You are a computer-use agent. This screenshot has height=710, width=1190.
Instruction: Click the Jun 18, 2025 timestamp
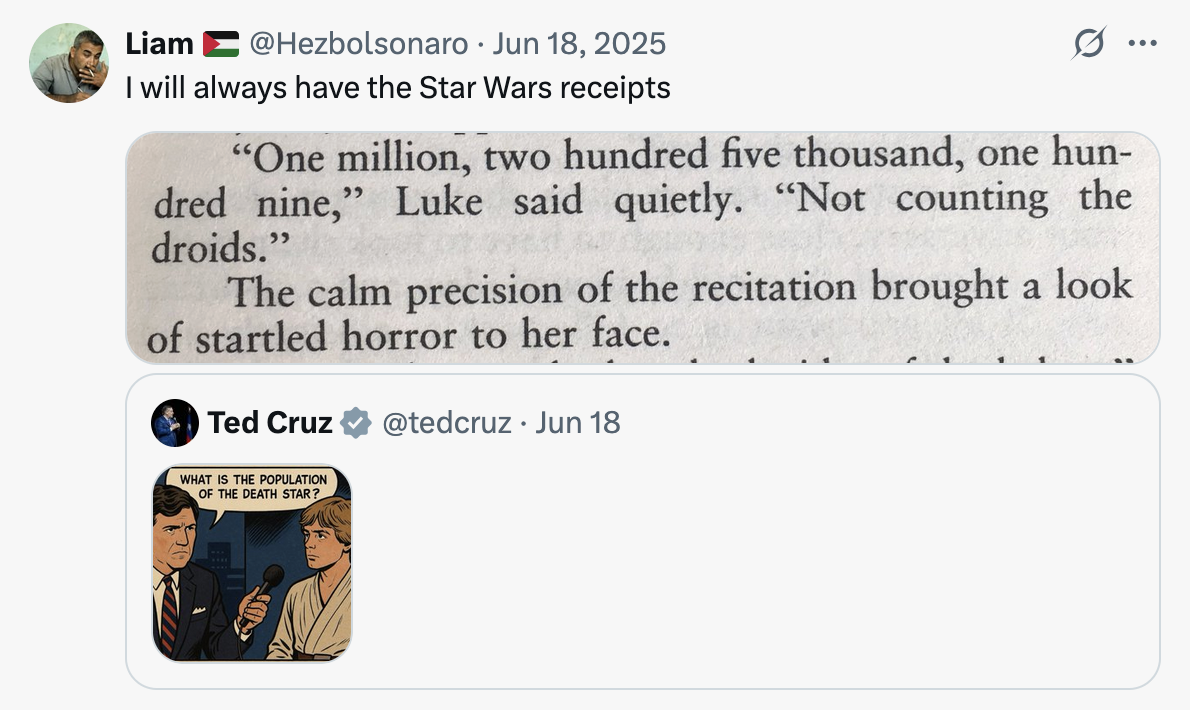tap(579, 44)
